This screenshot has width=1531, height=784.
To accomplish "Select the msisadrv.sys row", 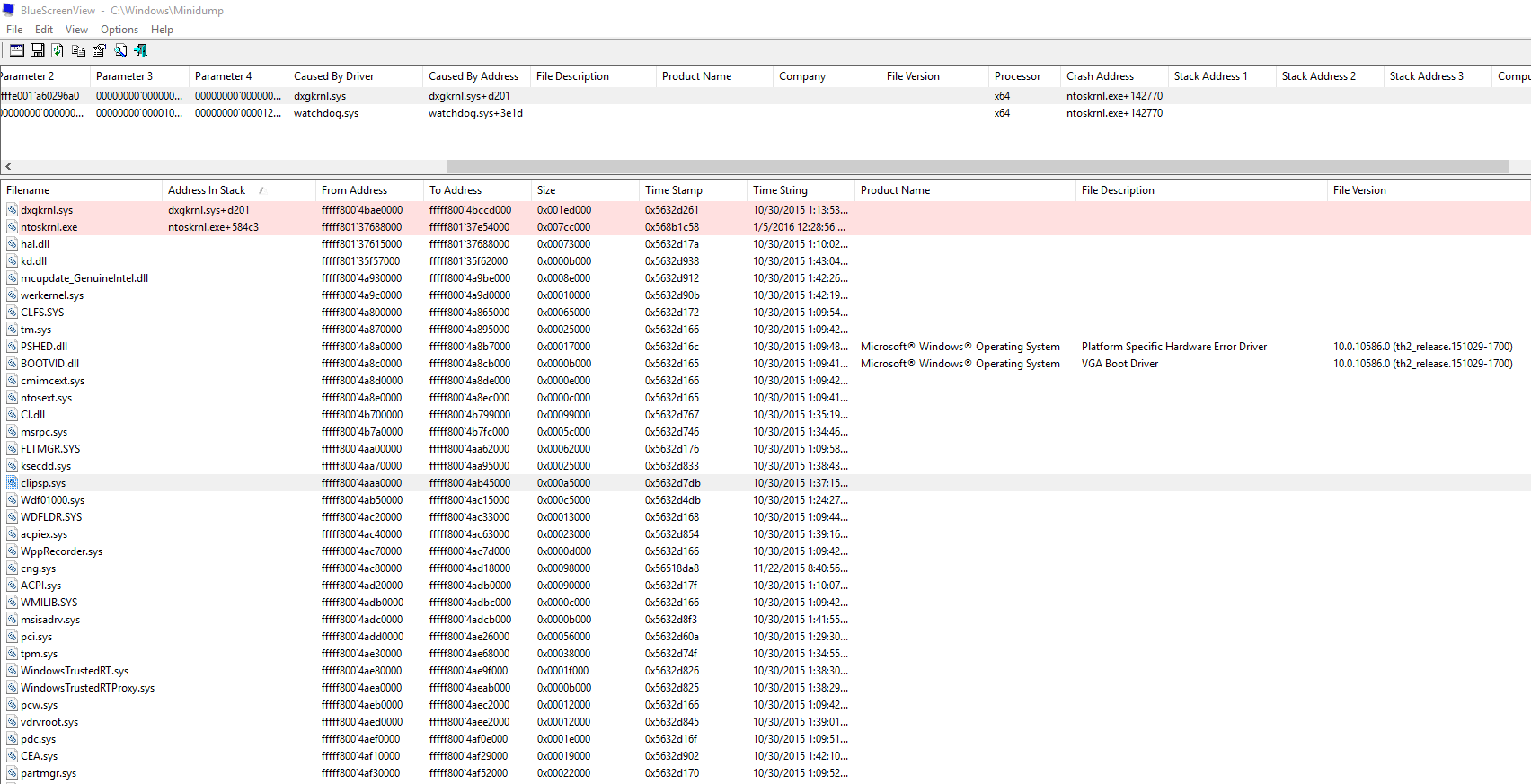I will click(x=765, y=620).
